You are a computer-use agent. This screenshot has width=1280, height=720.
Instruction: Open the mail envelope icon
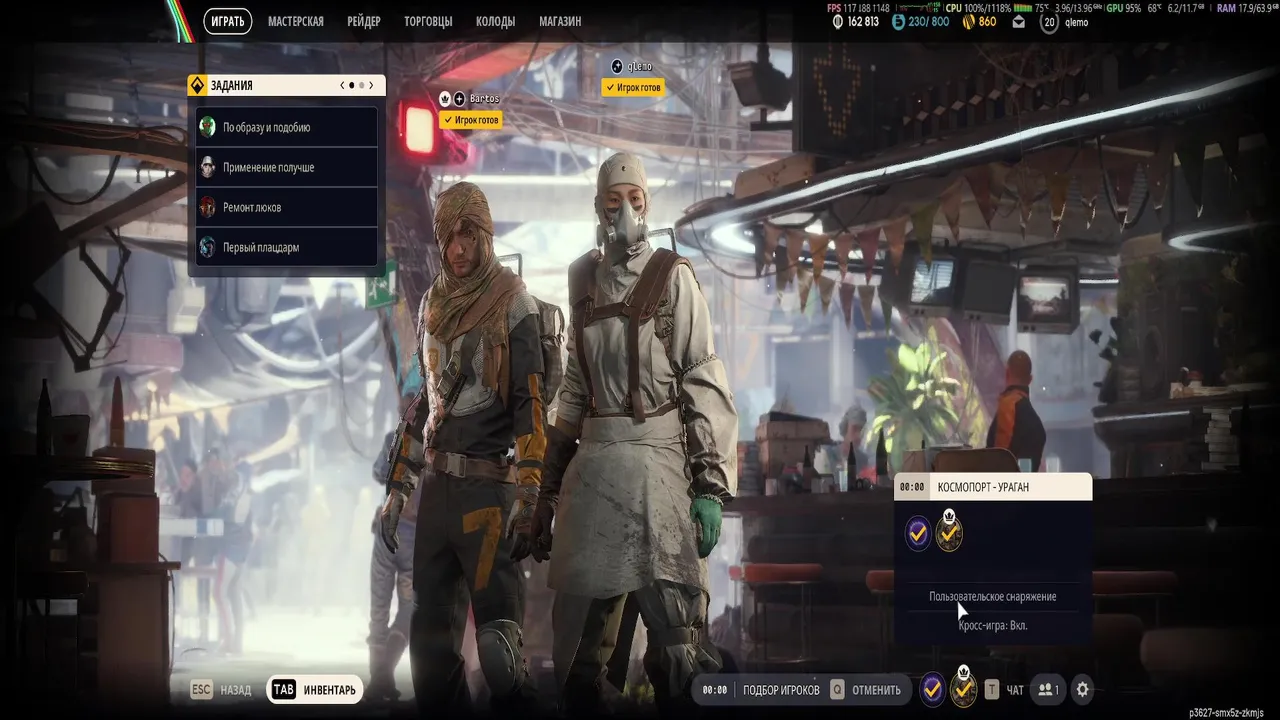point(1019,22)
